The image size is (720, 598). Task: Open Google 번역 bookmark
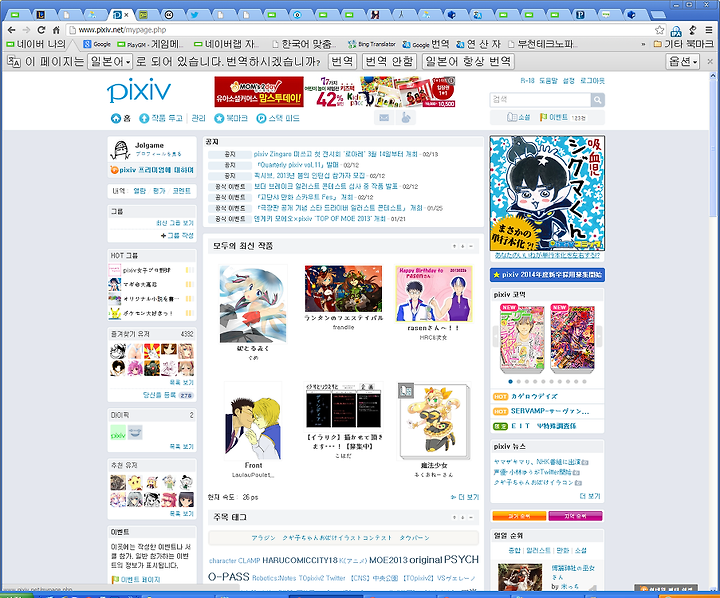coord(426,44)
